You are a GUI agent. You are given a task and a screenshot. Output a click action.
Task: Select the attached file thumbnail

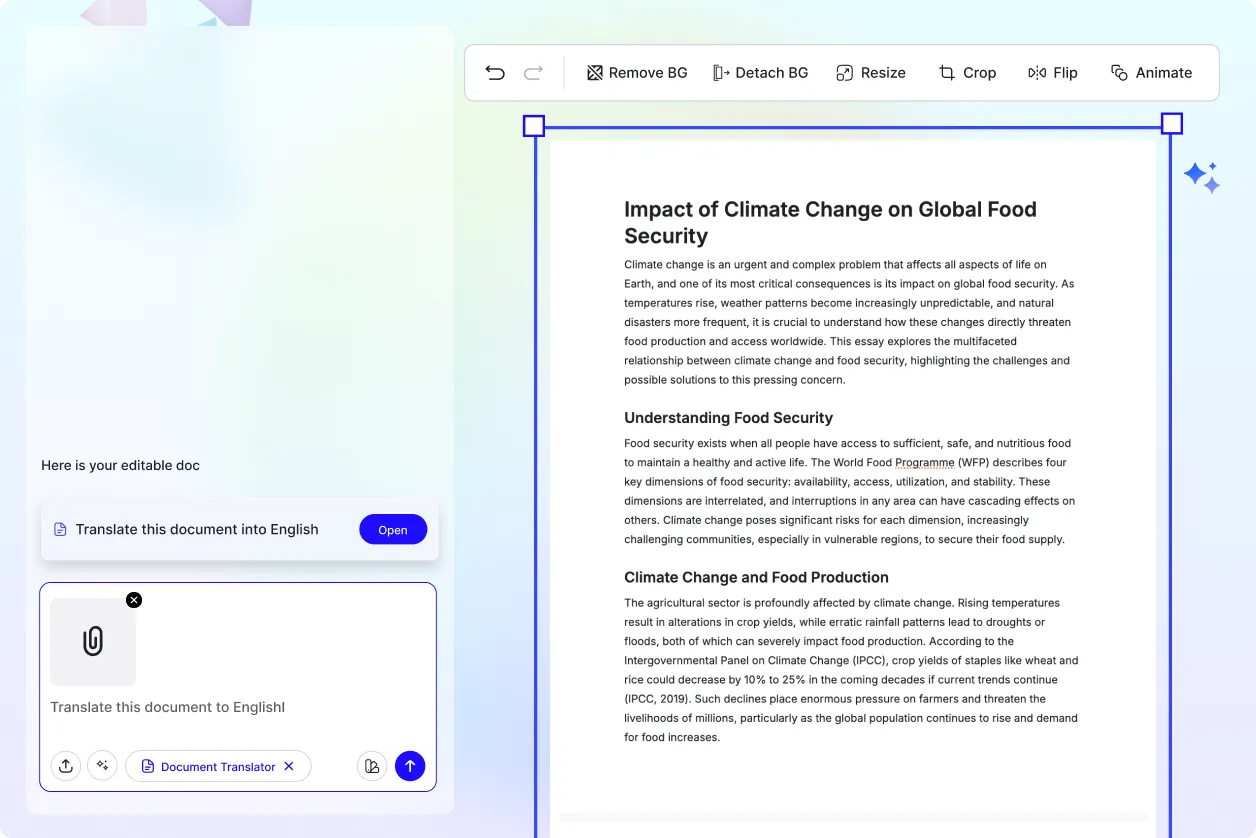coord(93,642)
